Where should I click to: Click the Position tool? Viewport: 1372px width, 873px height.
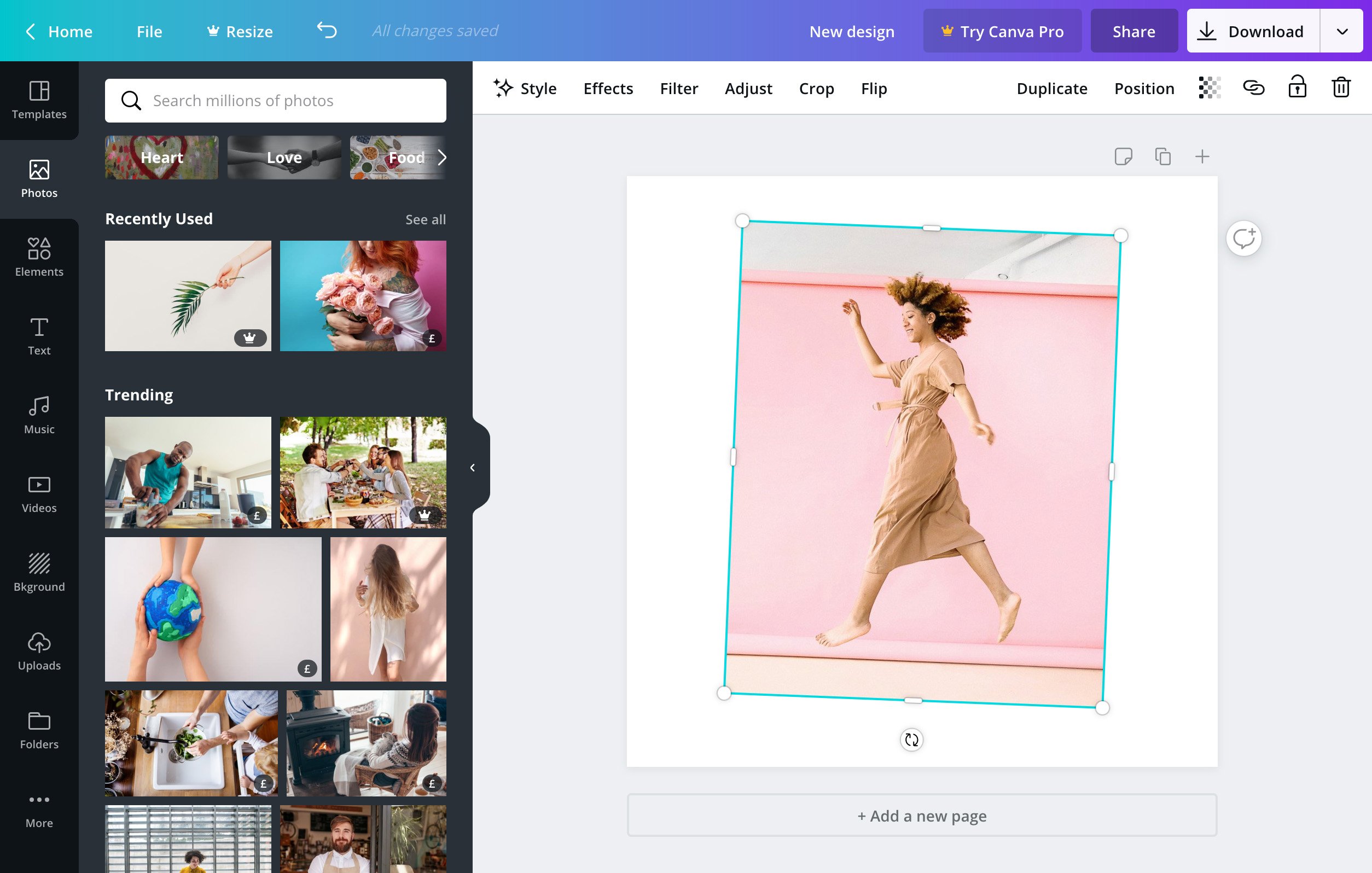pos(1144,88)
